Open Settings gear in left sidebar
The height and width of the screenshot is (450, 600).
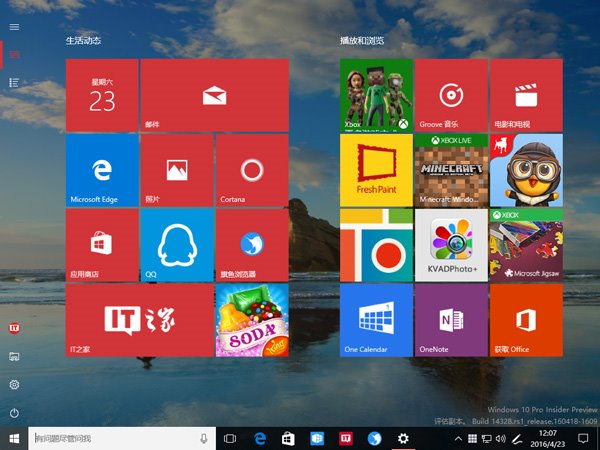pyautogui.click(x=14, y=385)
